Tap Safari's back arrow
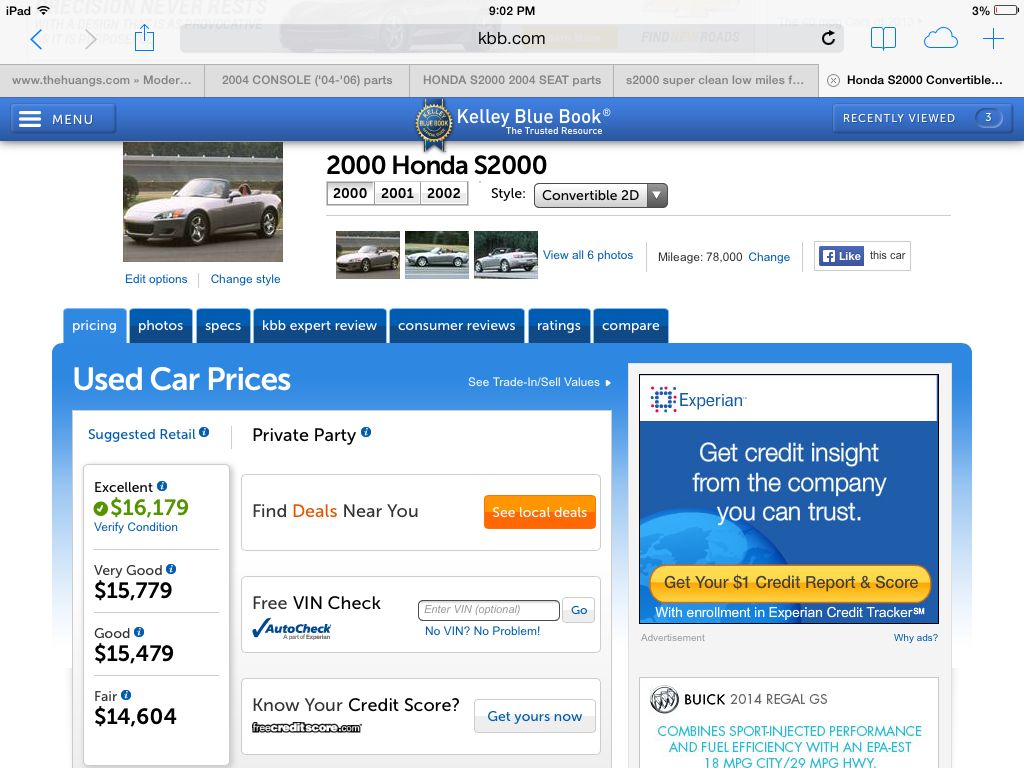Screen dimensions: 1024x768 click(37, 39)
